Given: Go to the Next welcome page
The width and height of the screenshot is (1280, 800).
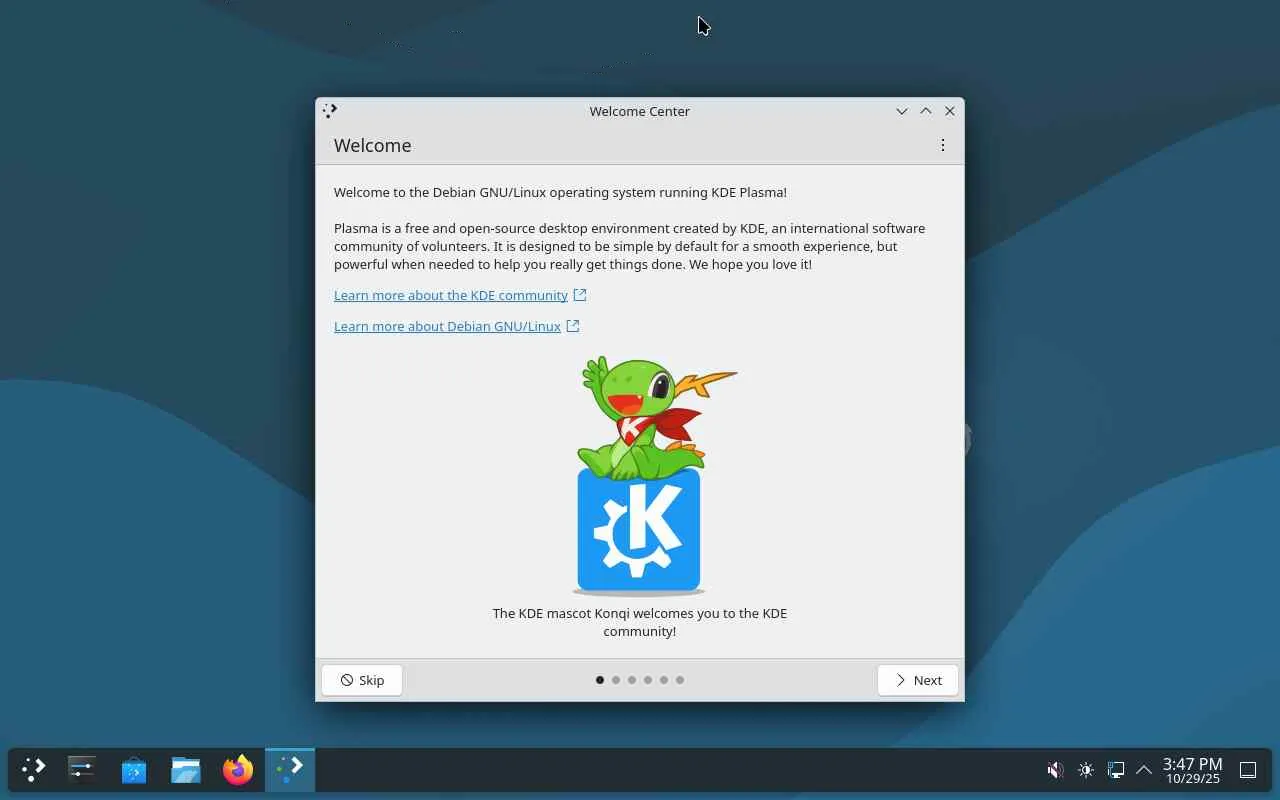Looking at the screenshot, I should click(x=918, y=680).
